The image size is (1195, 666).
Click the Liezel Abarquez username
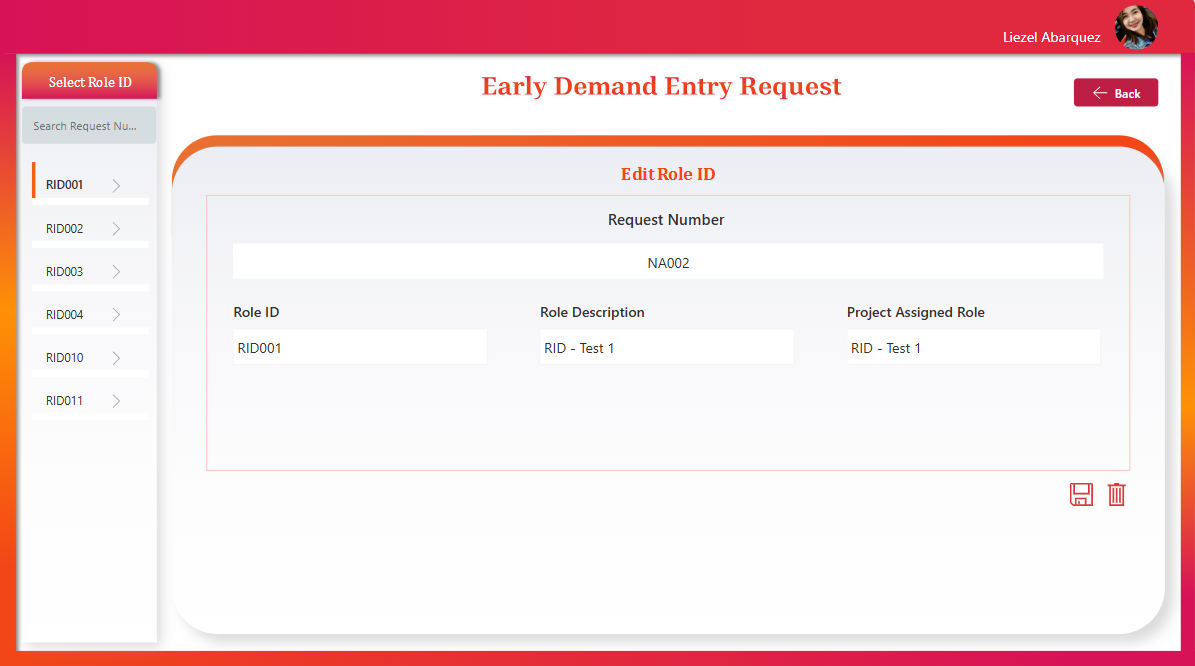coord(1051,37)
